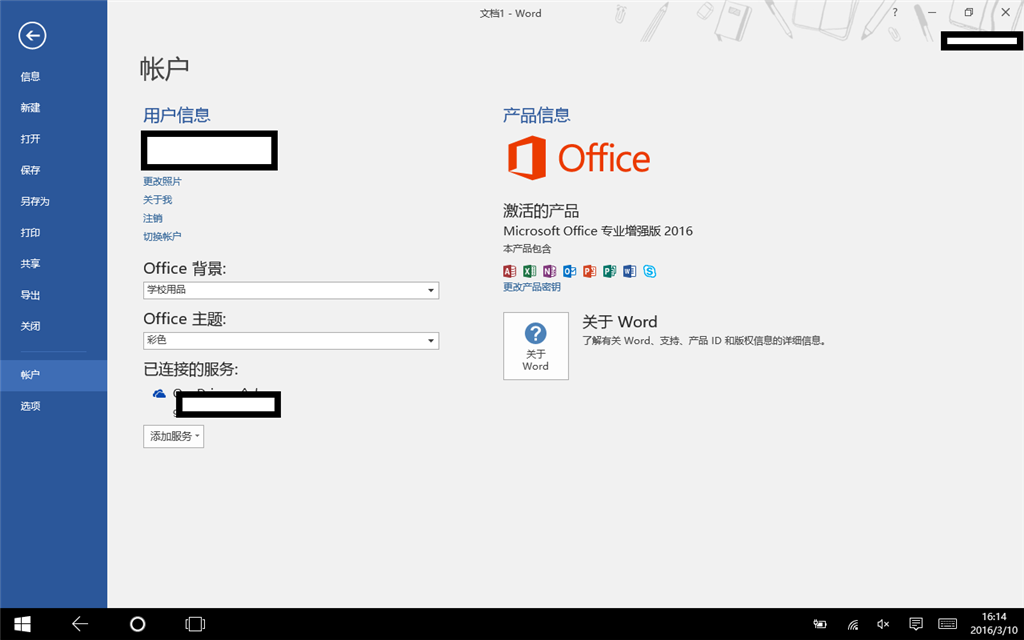The width and height of the screenshot is (1024, 640).
Task: Minimize the Word window
Action: 933,12
